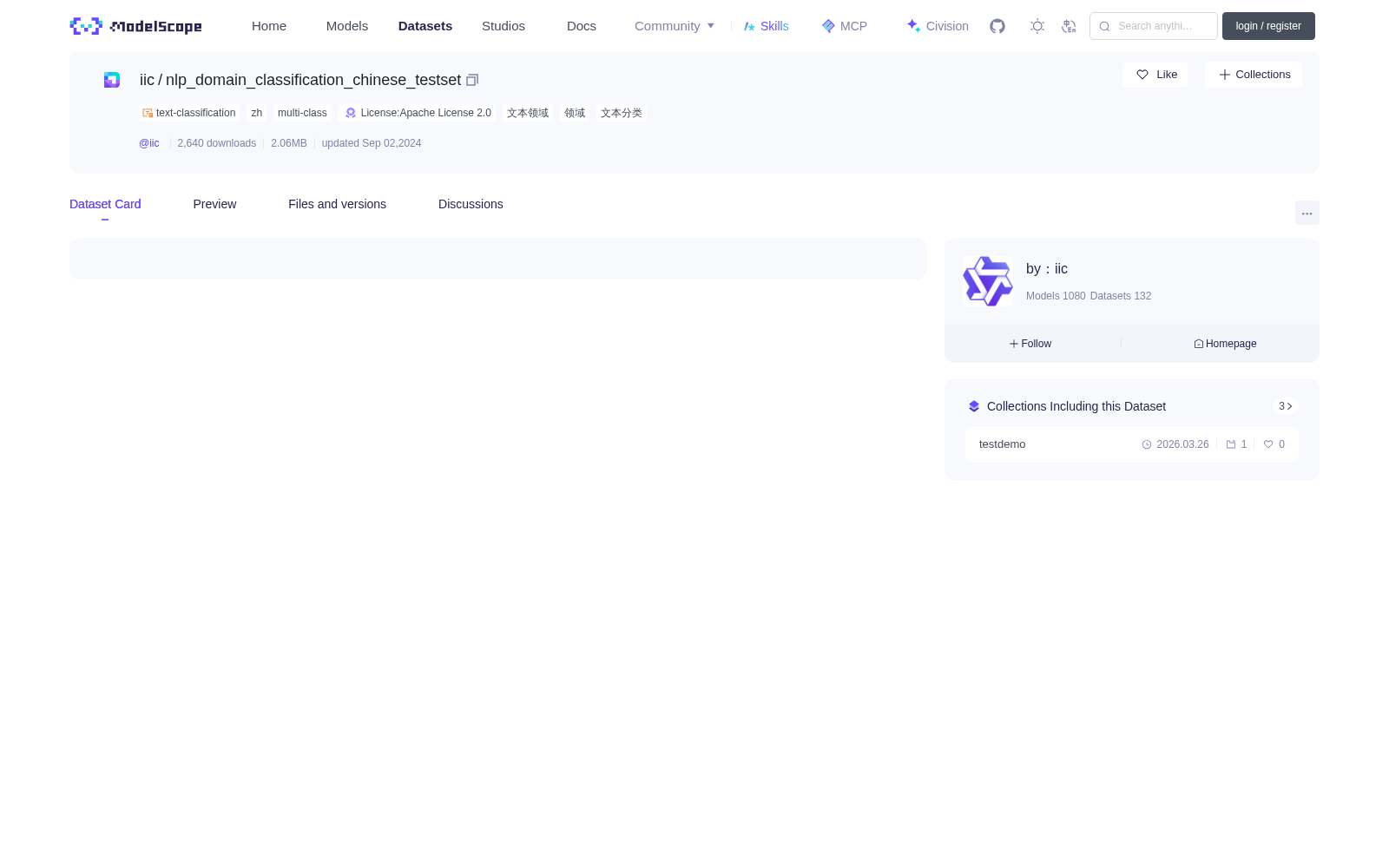Click the login / register button
1389x868 pixels.
click(x=1268, y=26)
